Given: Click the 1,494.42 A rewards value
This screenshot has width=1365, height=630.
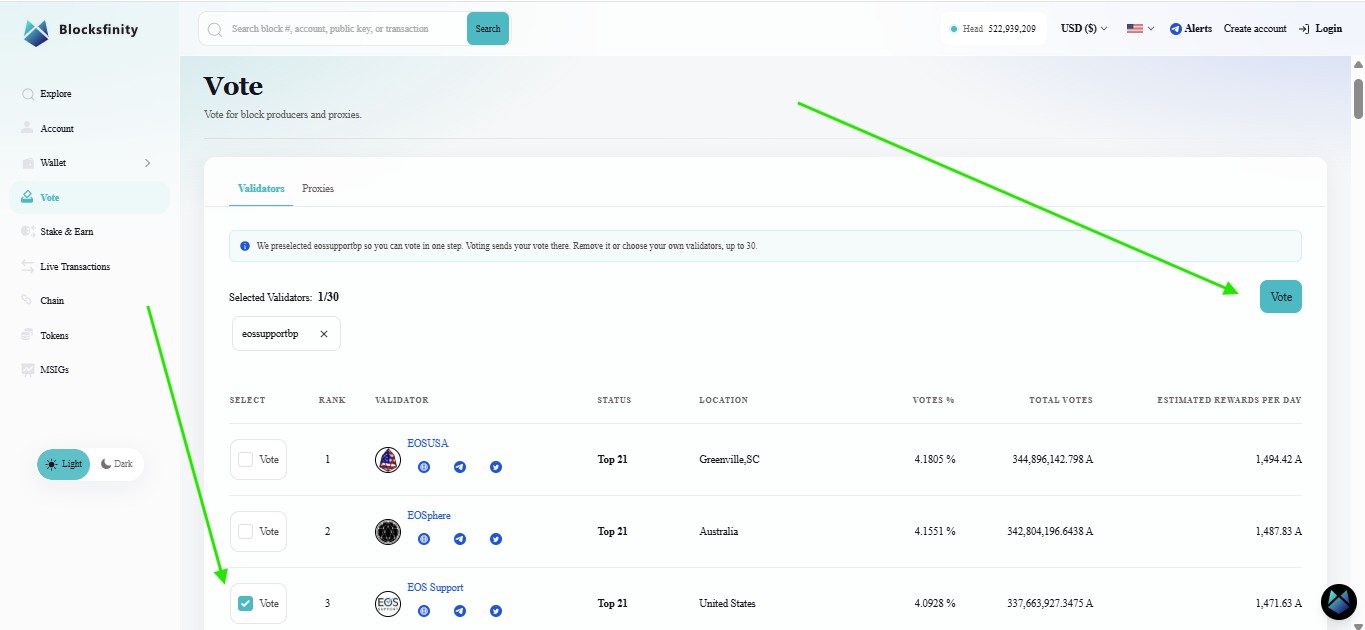Looking at the screenshot, I should [x=1279, y=460].
